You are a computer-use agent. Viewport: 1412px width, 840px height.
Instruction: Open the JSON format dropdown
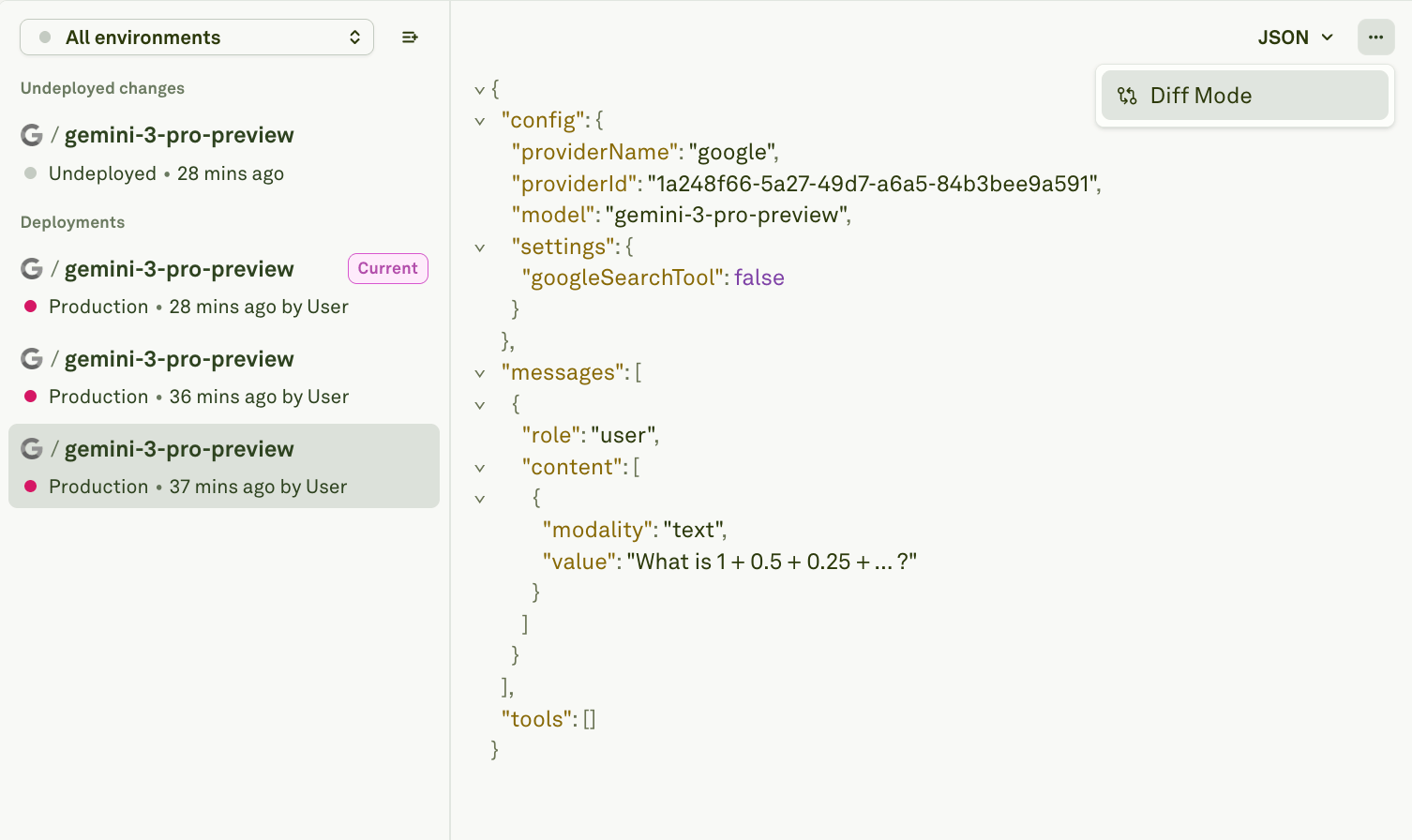1296,37
